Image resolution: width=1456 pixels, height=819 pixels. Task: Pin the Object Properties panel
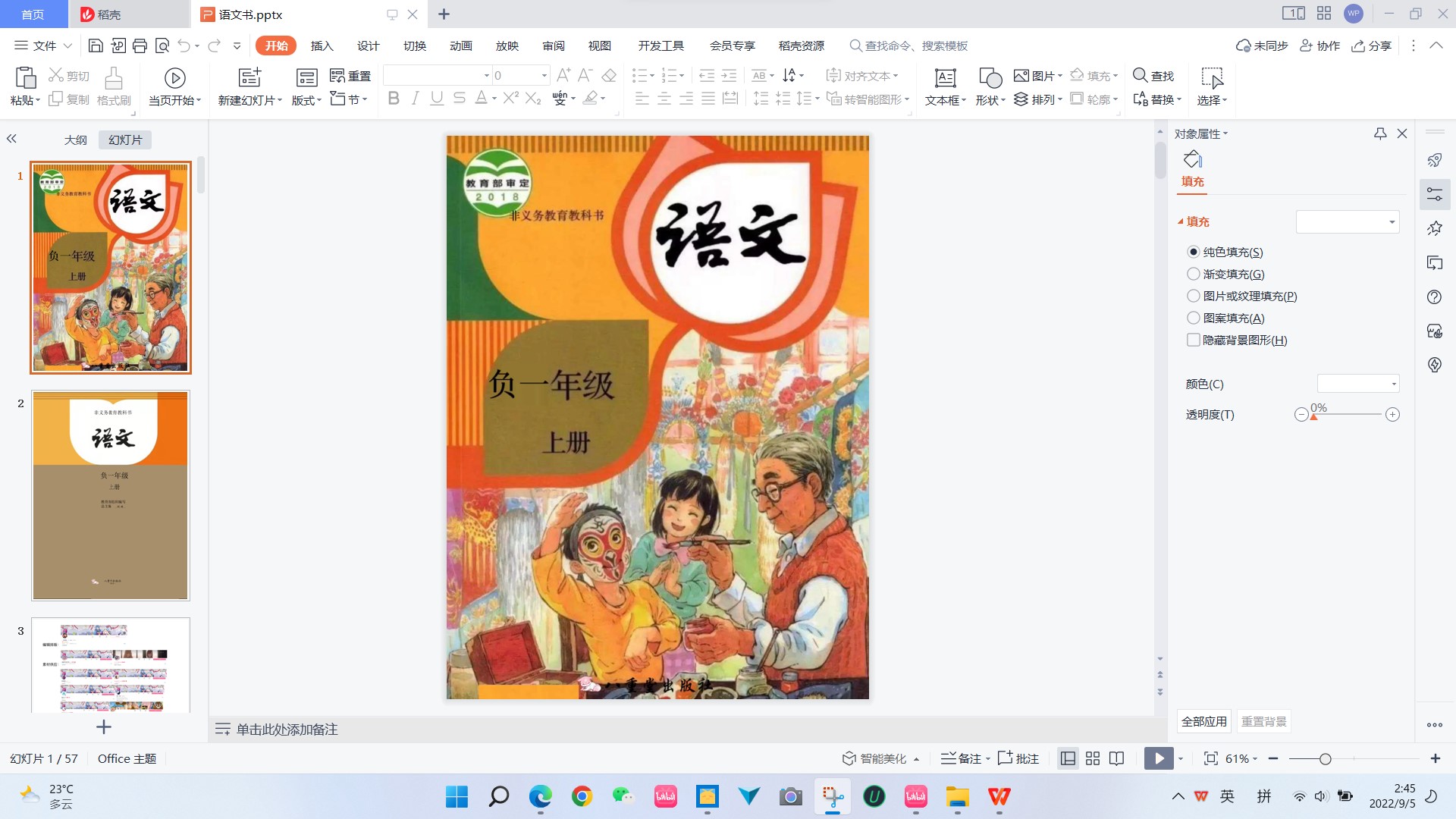1380,133
